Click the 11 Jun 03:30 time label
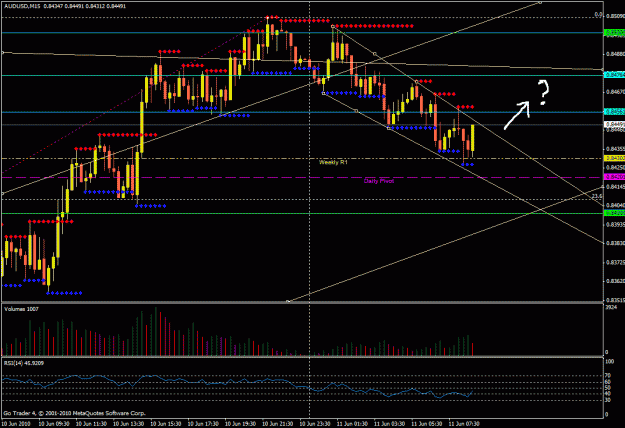Screen dimensions: 625x428 [389, 424]
